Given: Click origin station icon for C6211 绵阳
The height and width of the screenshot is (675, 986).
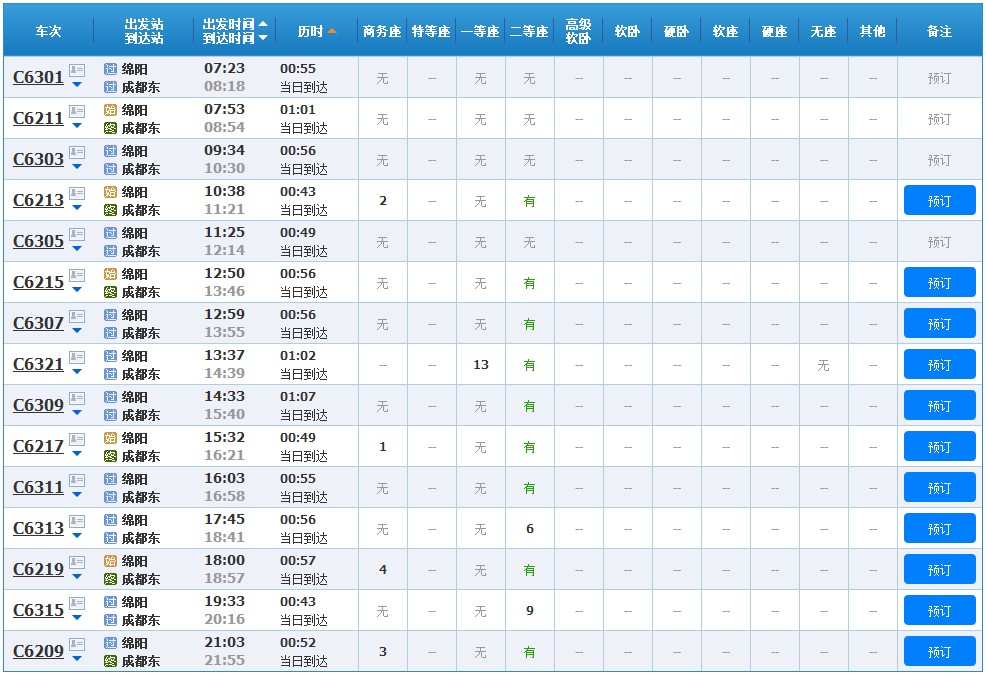Looking at the screenshot, I should click(110, 110).
